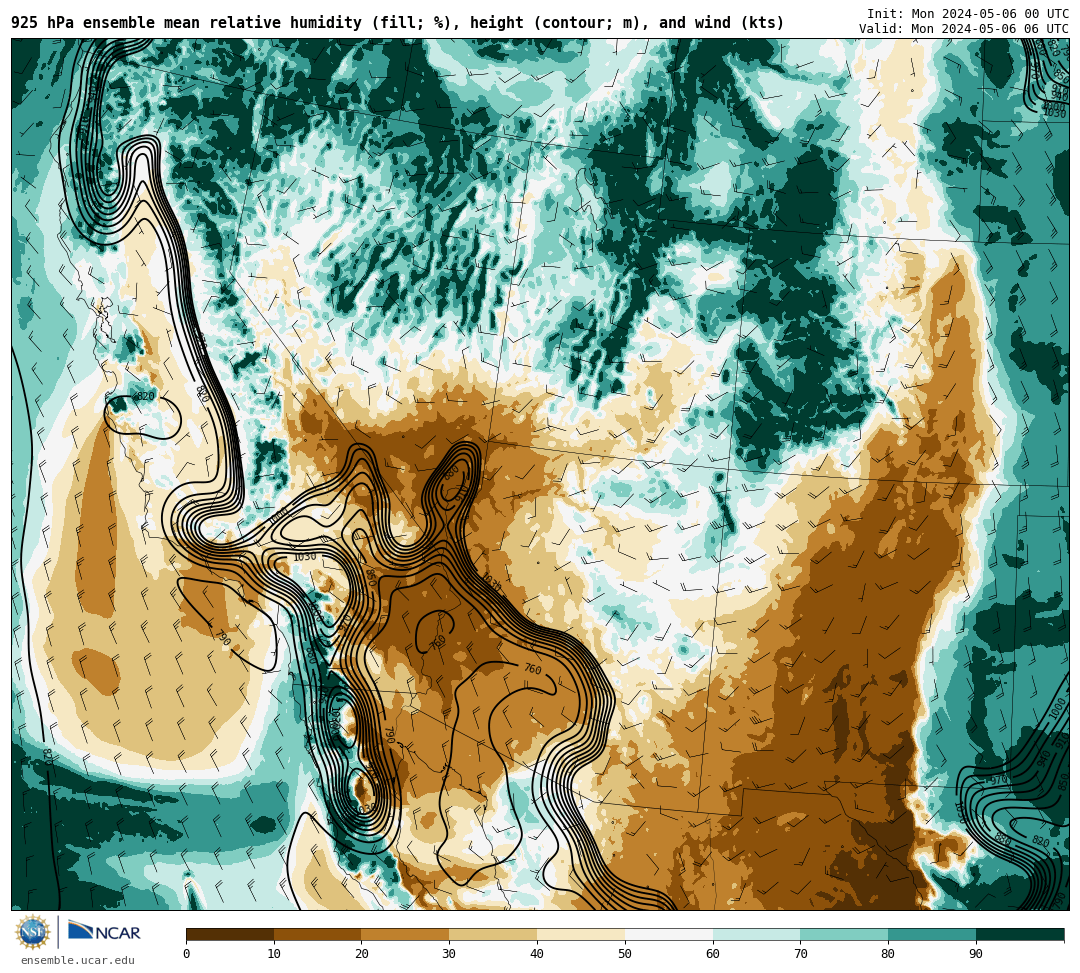This screenshot has height=973, width=1080.
Task: Click the colorbar tick label '90'
Action: pyautogui.click(x=976, y=954)
